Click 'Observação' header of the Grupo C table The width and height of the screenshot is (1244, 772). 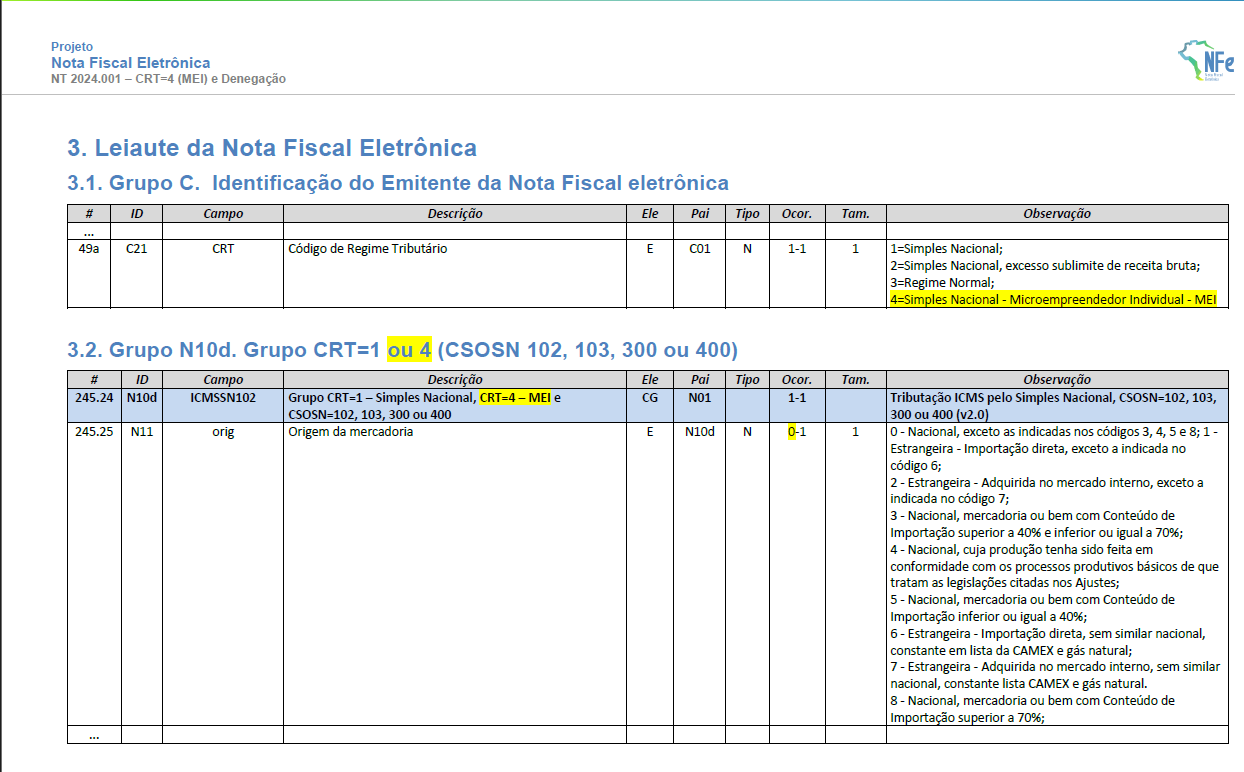click(x=1057, y=213)
